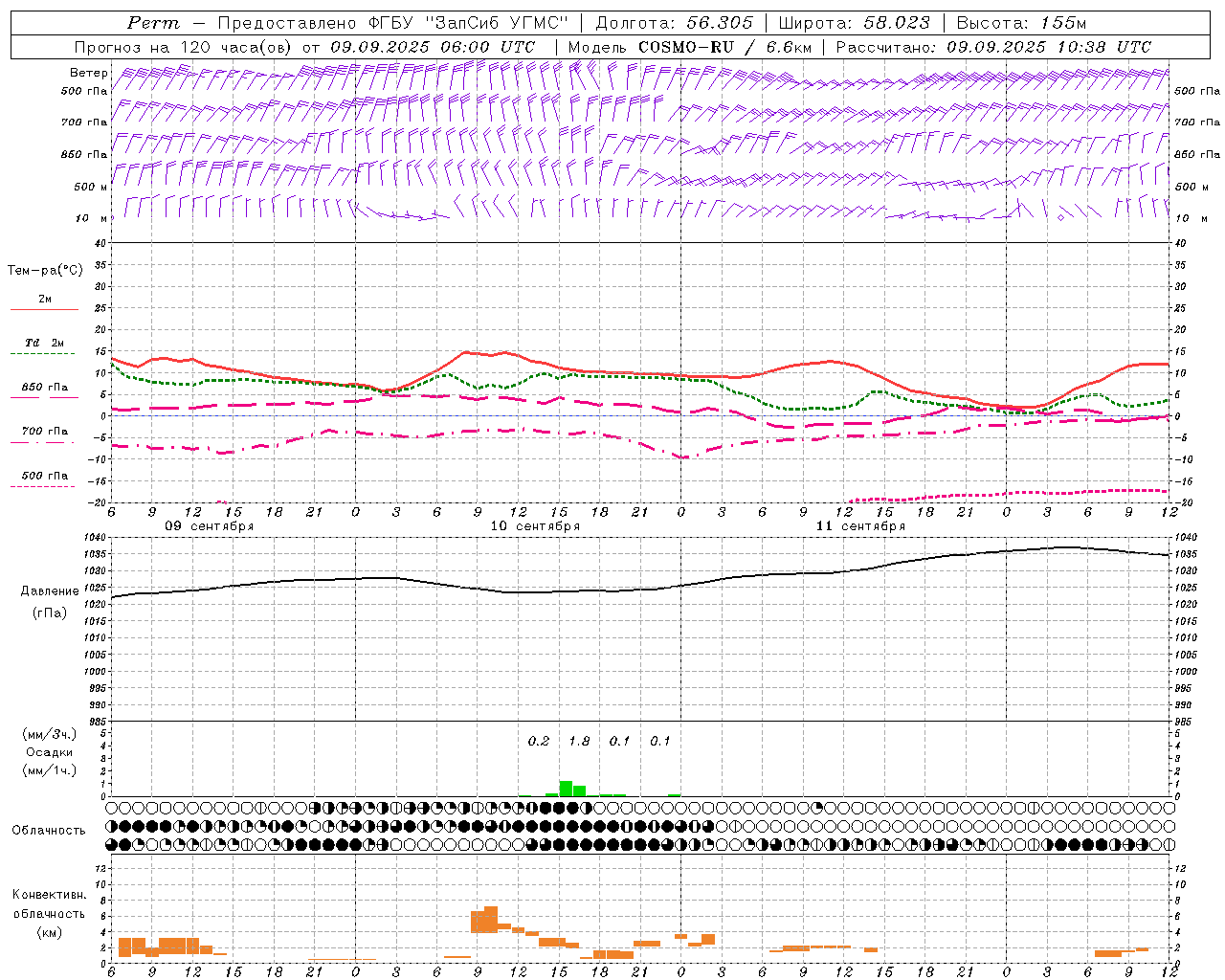Select the Широта: 58.023 header field

854,23
